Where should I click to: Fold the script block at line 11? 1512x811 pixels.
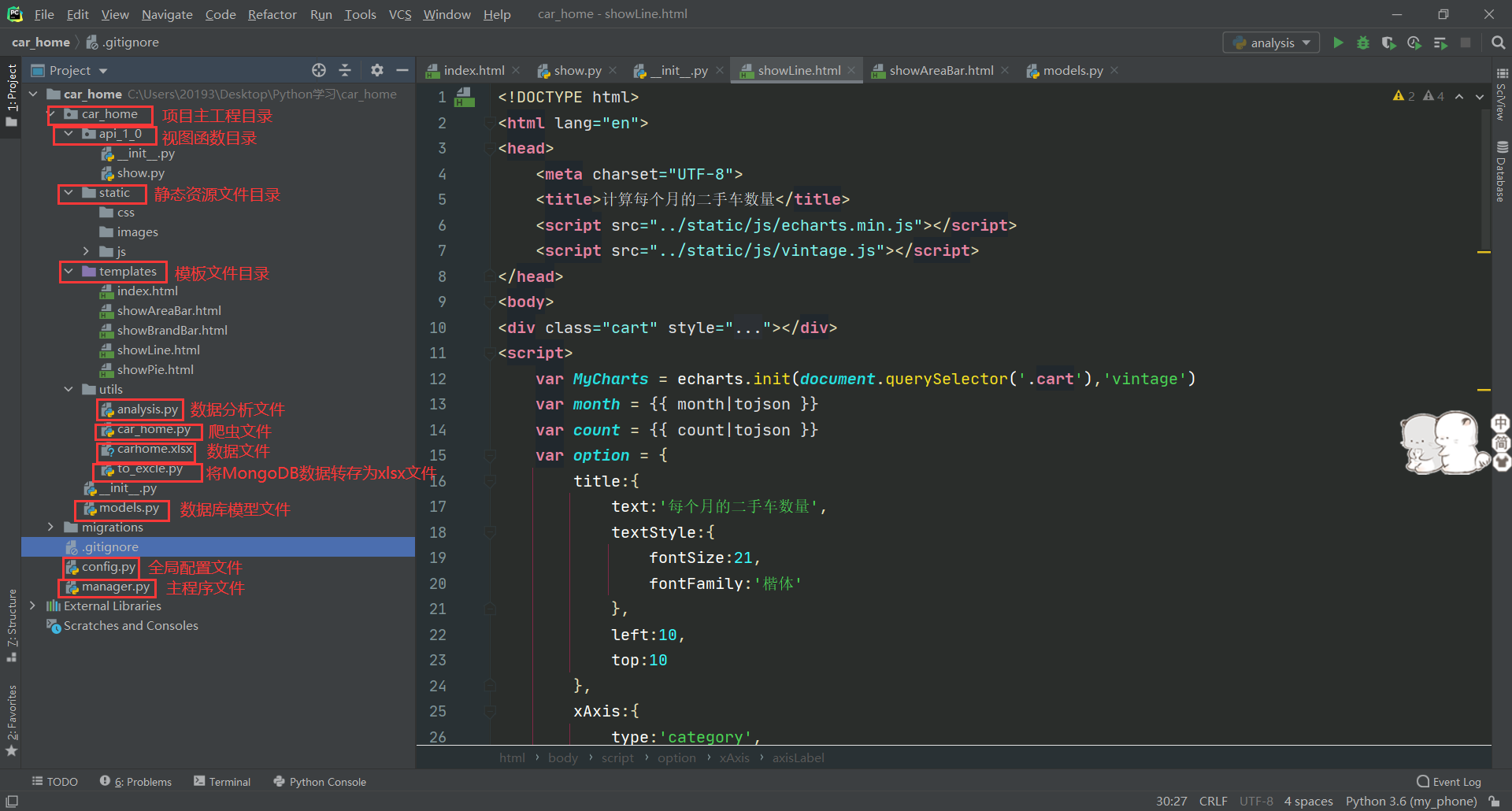pyautogui.click(x=489, y=353)
